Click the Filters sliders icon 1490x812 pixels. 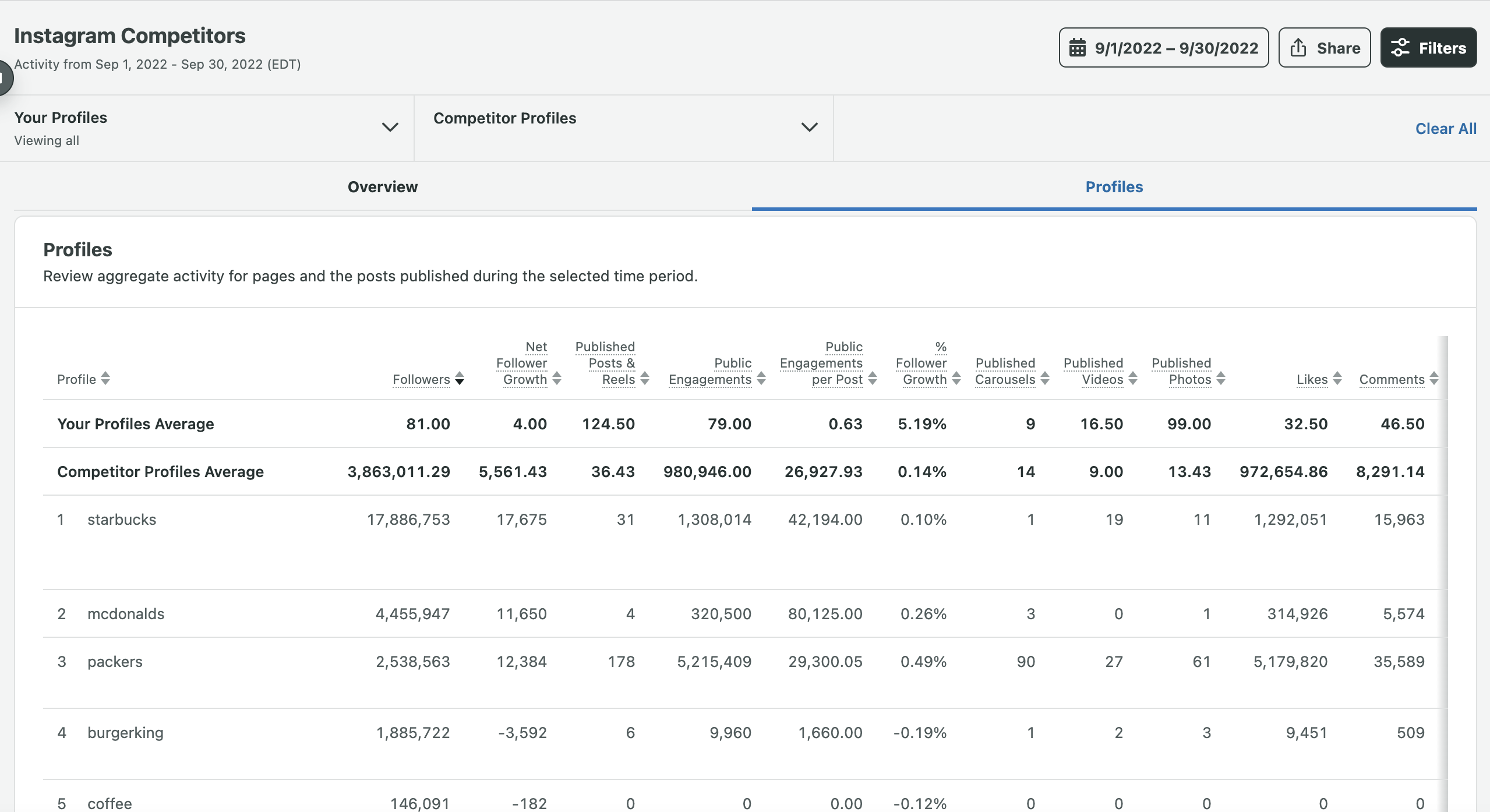[1400, 48]
